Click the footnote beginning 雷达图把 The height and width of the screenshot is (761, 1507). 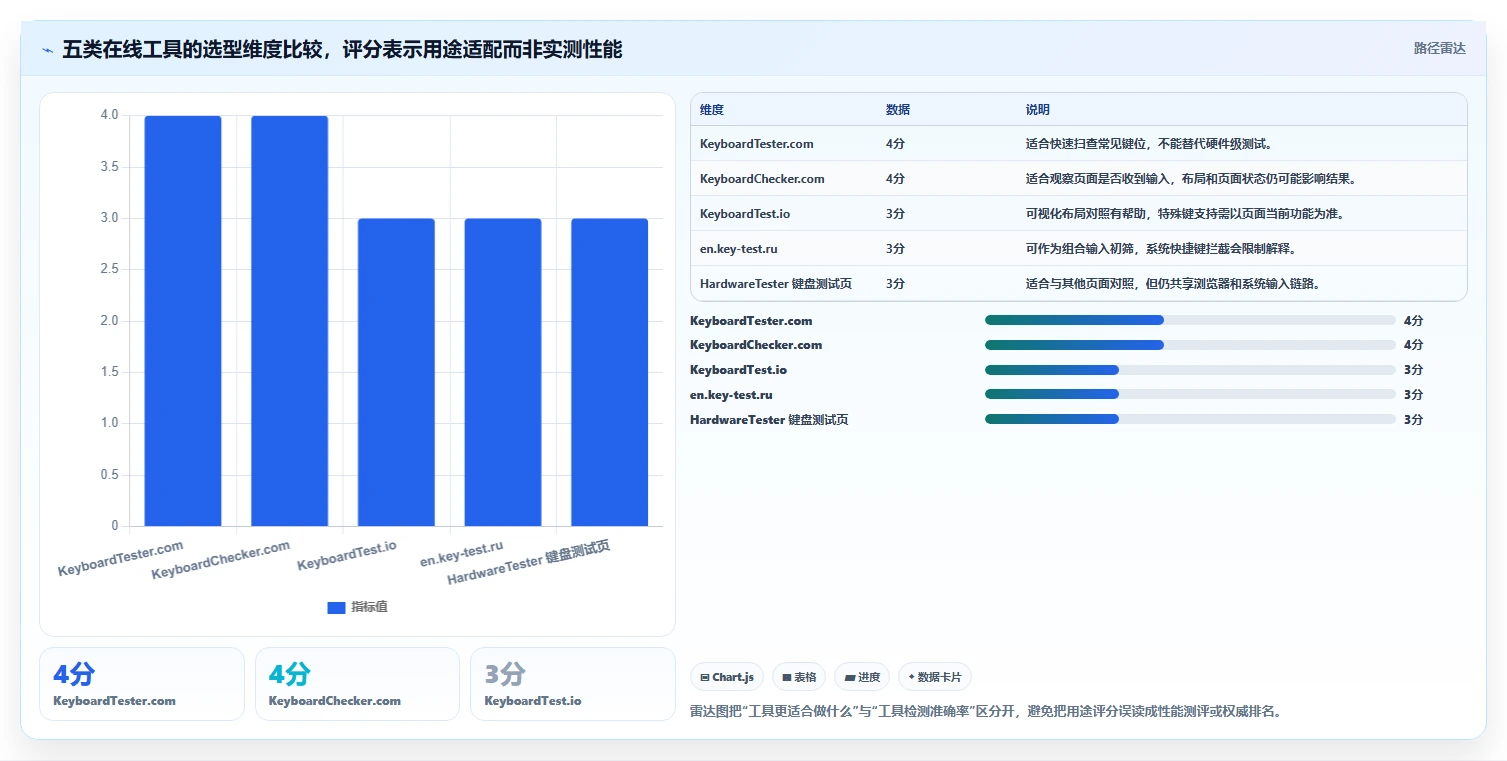(986, 712)
